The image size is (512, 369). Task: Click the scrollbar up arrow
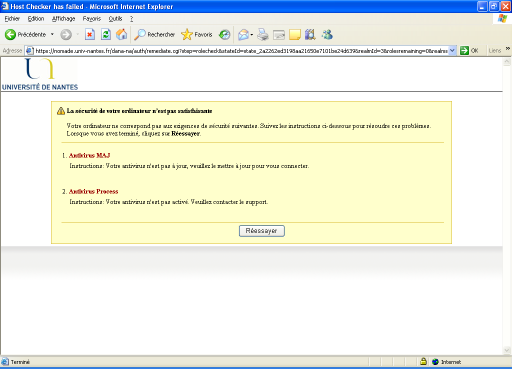507,62
